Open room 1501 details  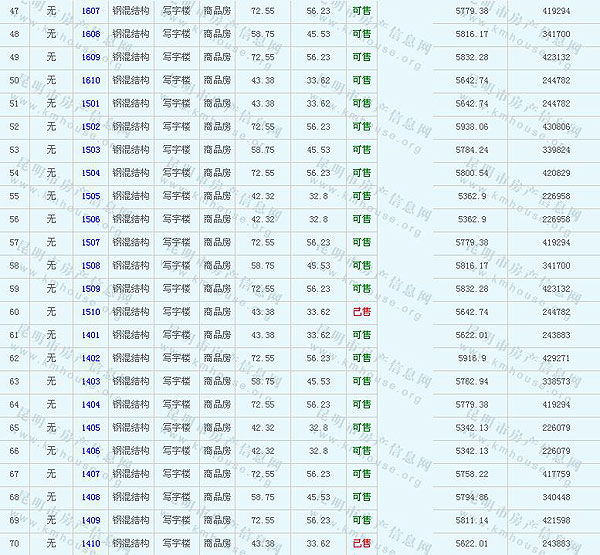[x=91, y=103]
